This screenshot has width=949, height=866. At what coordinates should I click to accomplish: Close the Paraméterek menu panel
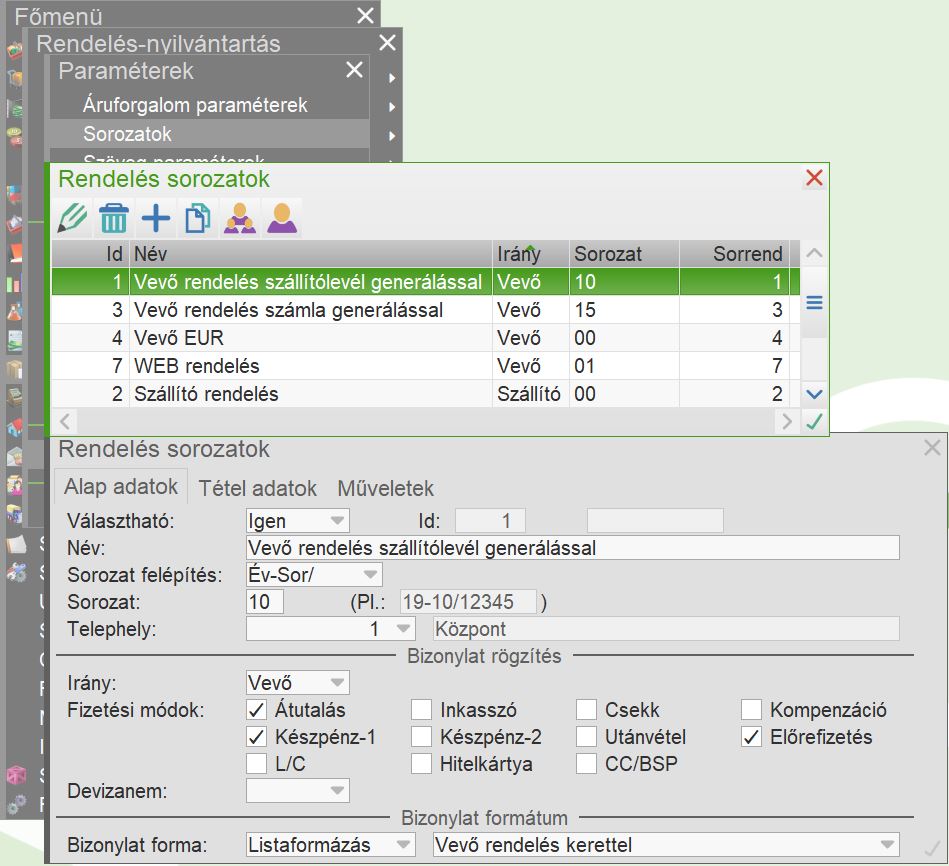[x=354, y=70]
